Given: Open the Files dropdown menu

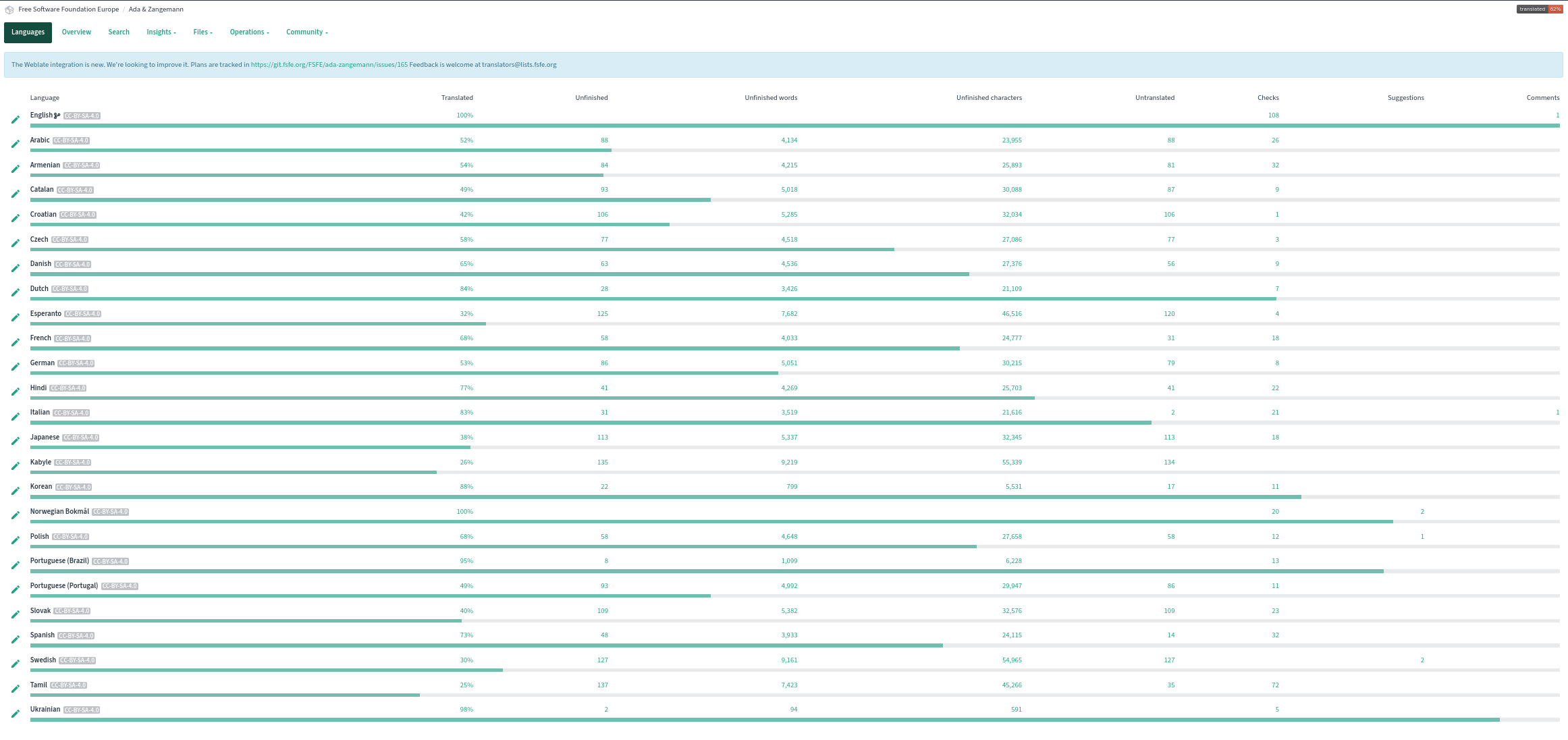Looking at the screenshot, I should 202,32.
